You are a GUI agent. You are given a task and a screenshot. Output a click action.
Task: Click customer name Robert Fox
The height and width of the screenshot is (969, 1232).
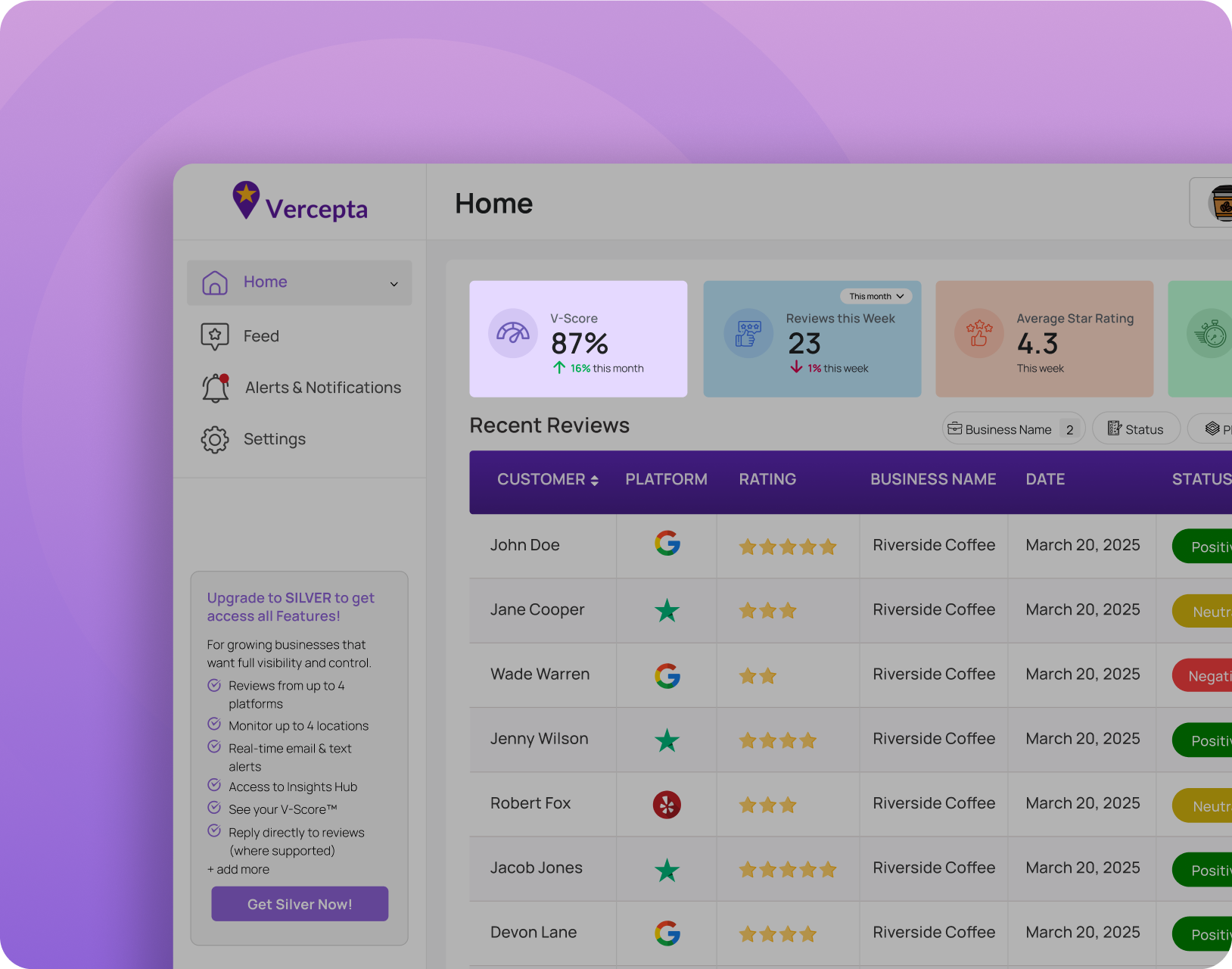pos(530,803)
